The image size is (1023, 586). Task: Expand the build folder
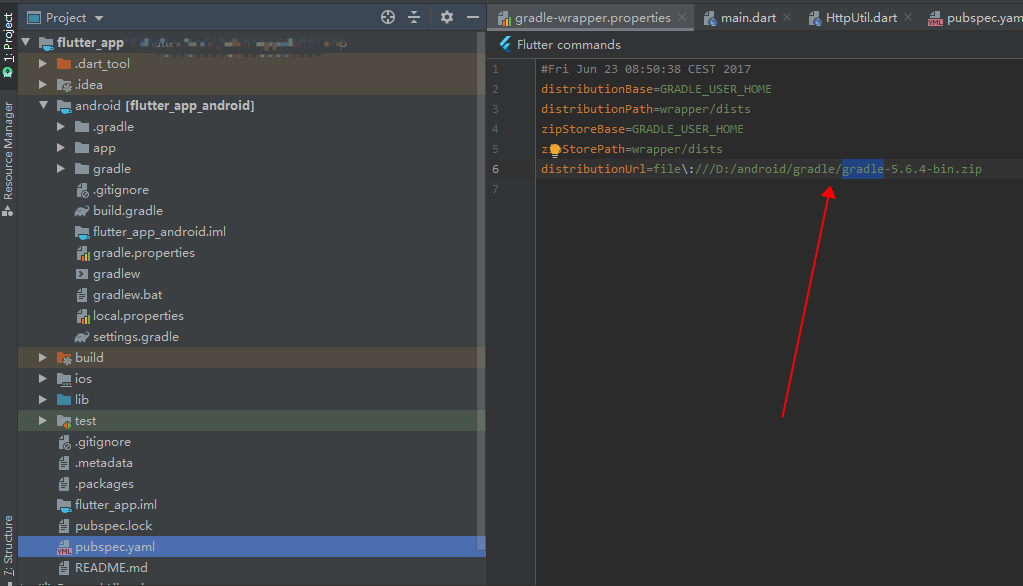[x=43, y=358]
